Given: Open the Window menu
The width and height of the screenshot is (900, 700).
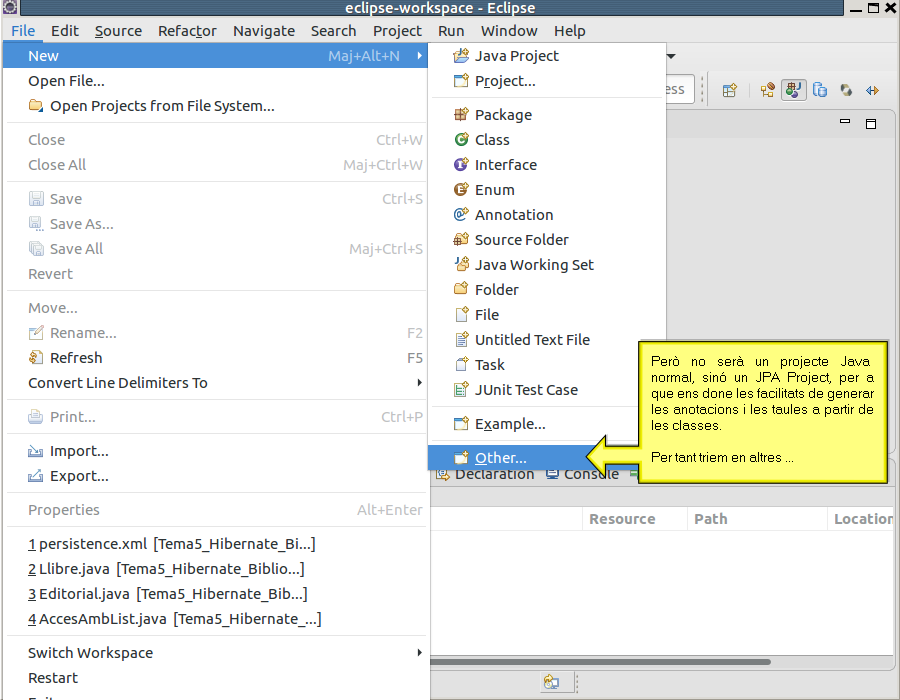Looking at the screenshot, I should pos(509,31).
